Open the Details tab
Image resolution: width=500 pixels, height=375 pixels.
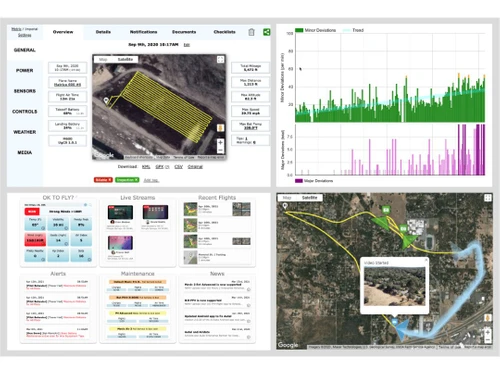(103, 32)
